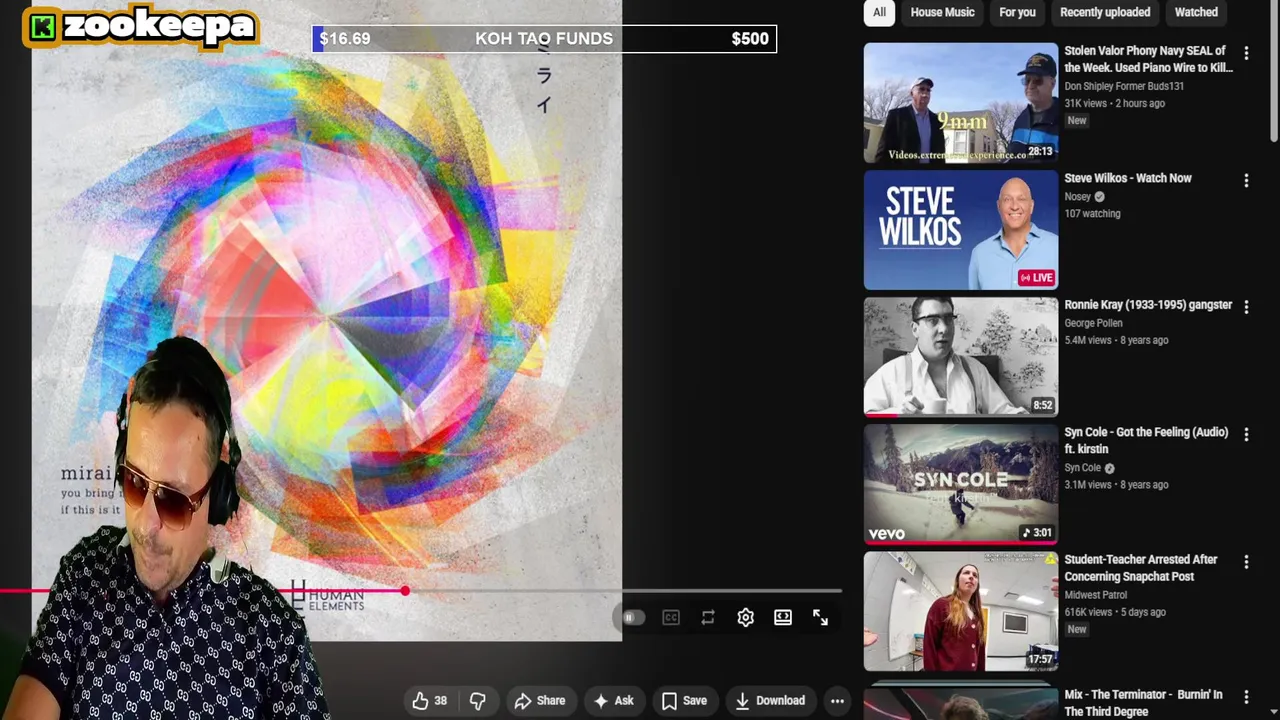Open 'Mix - The Terminator - Burnin' In' title
Screen dimensions: 1280x720
pos(1143,702)
